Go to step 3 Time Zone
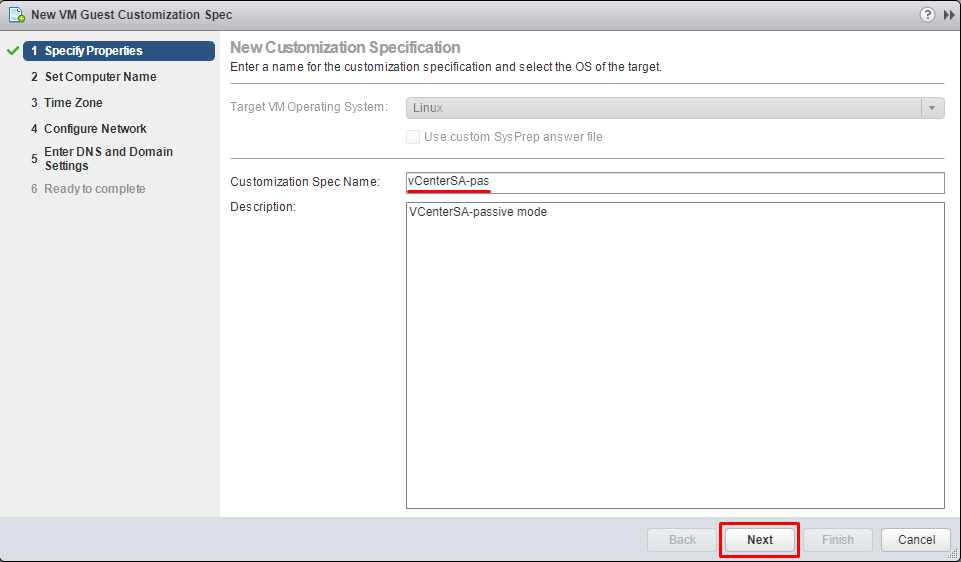961x562 pixels. coord(67,102)
